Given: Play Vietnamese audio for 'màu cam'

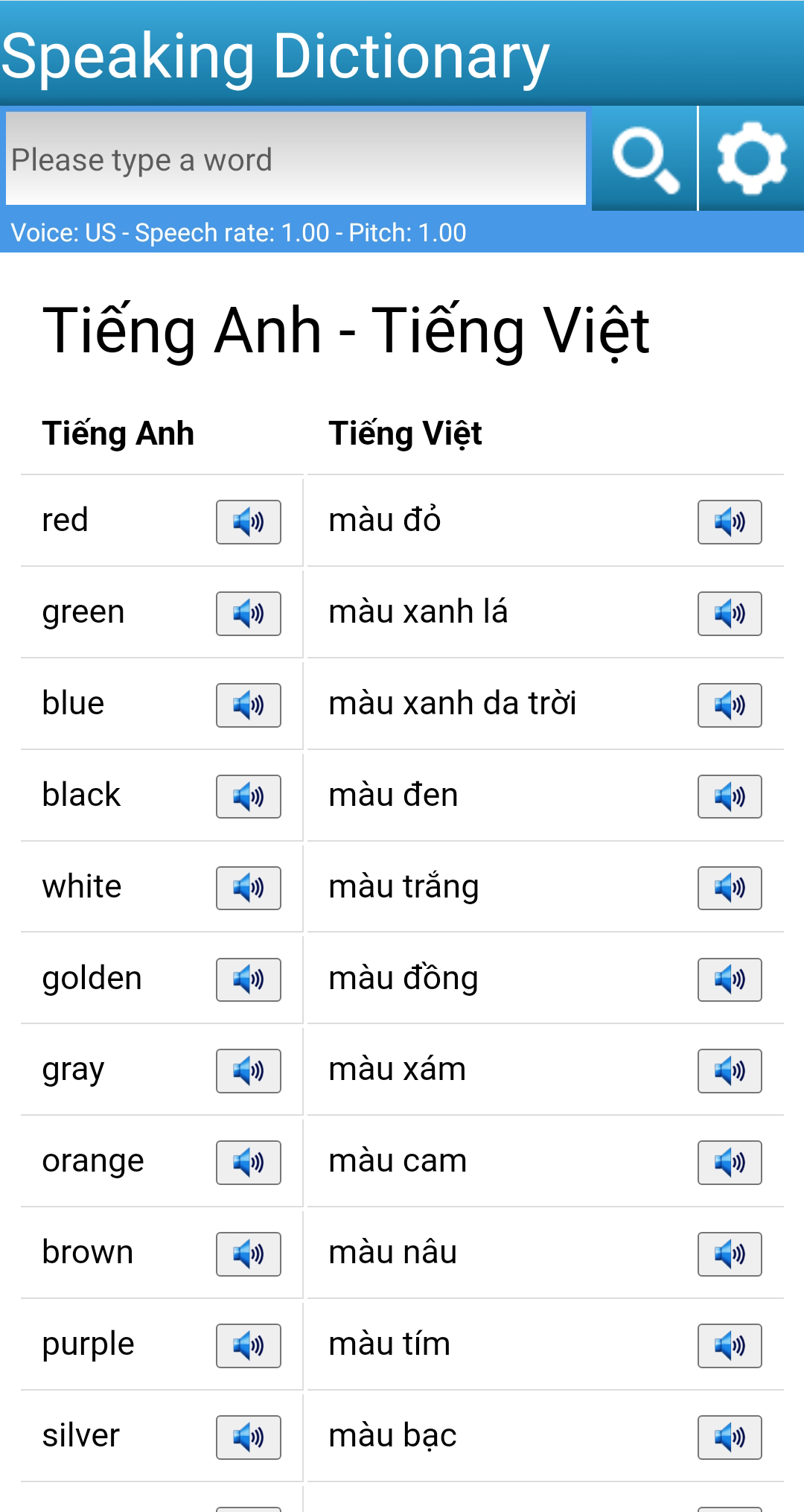Looking at the screenshot, I should pos(730,1163).
